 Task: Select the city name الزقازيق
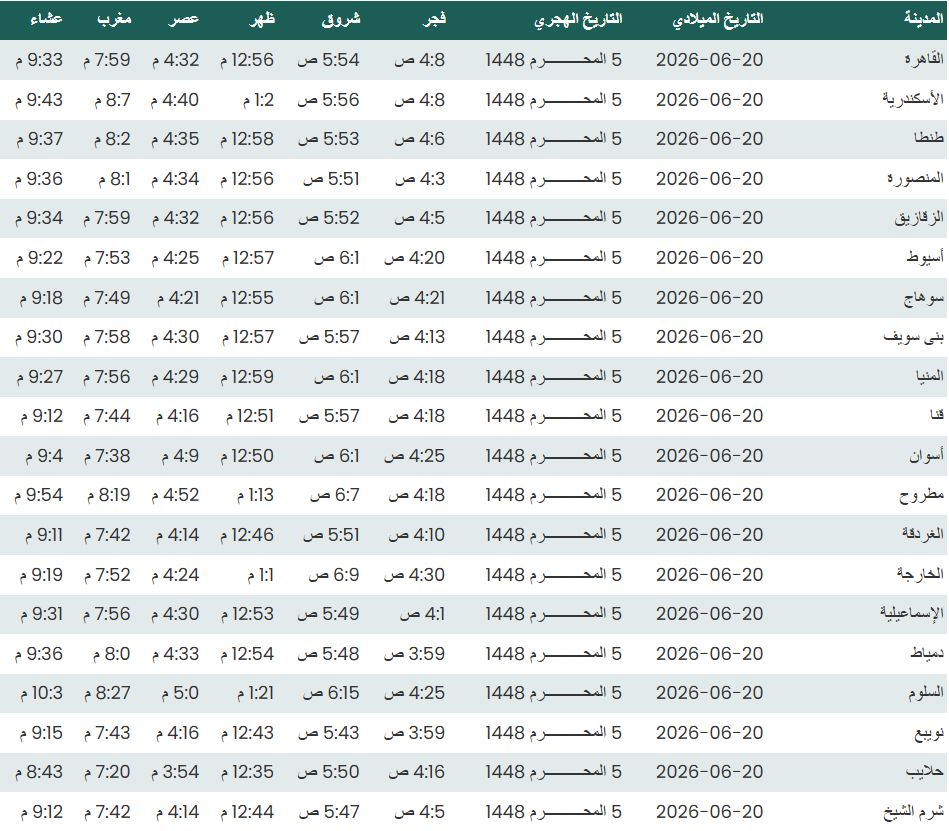[x=919, y=218]
